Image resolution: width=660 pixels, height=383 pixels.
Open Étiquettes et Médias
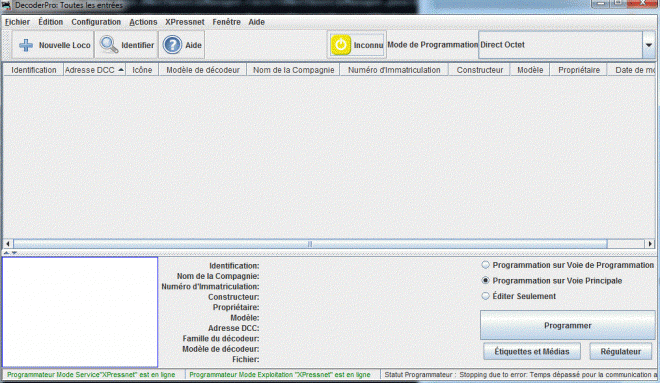tap(532, 351)
